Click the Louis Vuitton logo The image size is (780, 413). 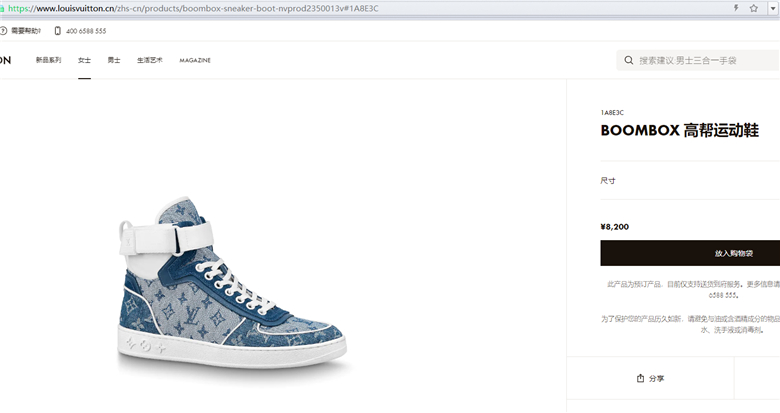tap(5, 60)
